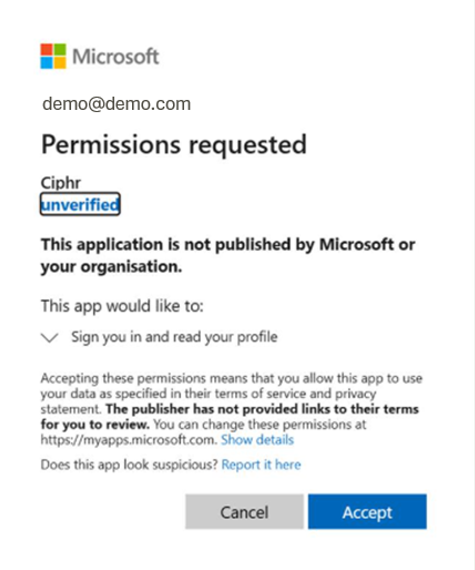Open the Show details link
The image size is (475, 570).
click(x=257, y=440)
